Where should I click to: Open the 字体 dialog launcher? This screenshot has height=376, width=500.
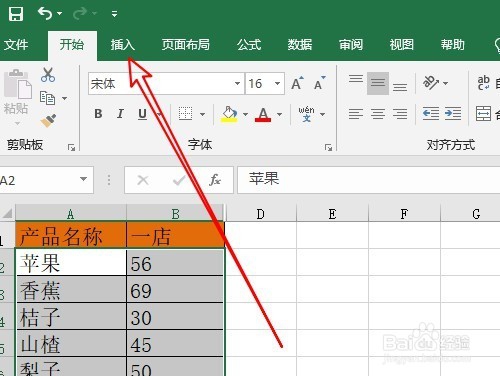328,147
